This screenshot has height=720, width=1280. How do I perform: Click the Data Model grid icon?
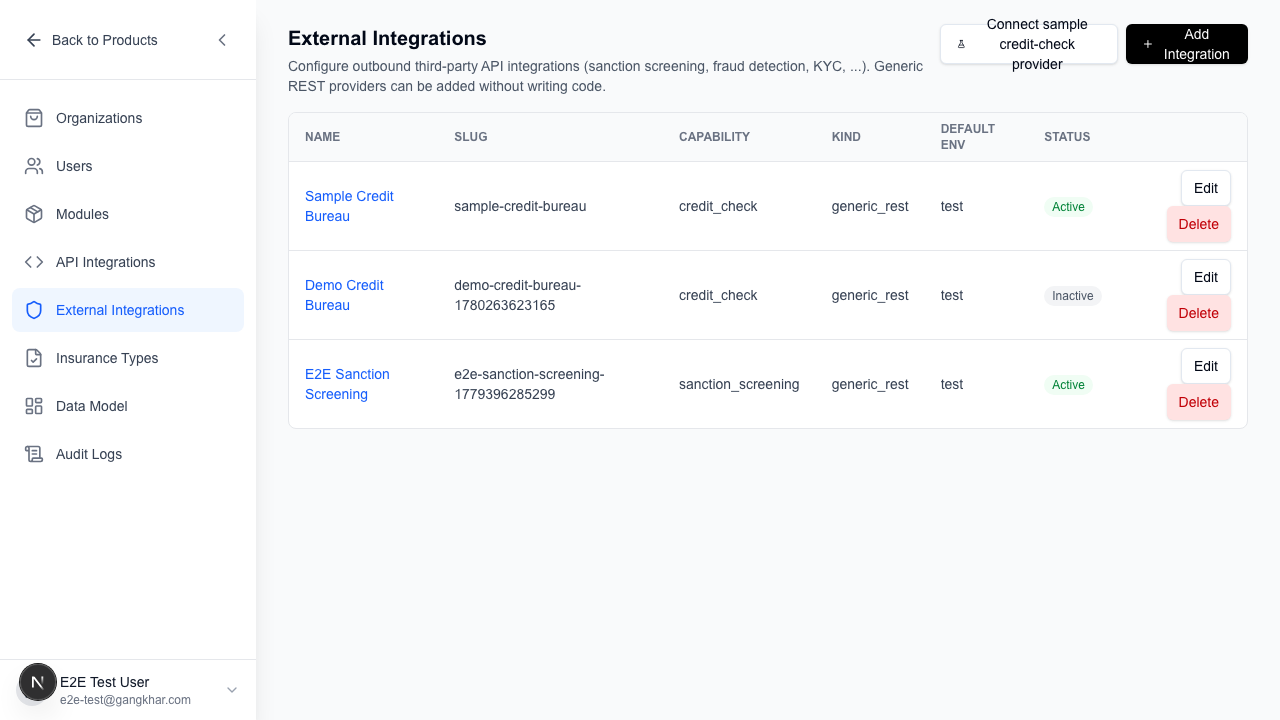(34, 406)
